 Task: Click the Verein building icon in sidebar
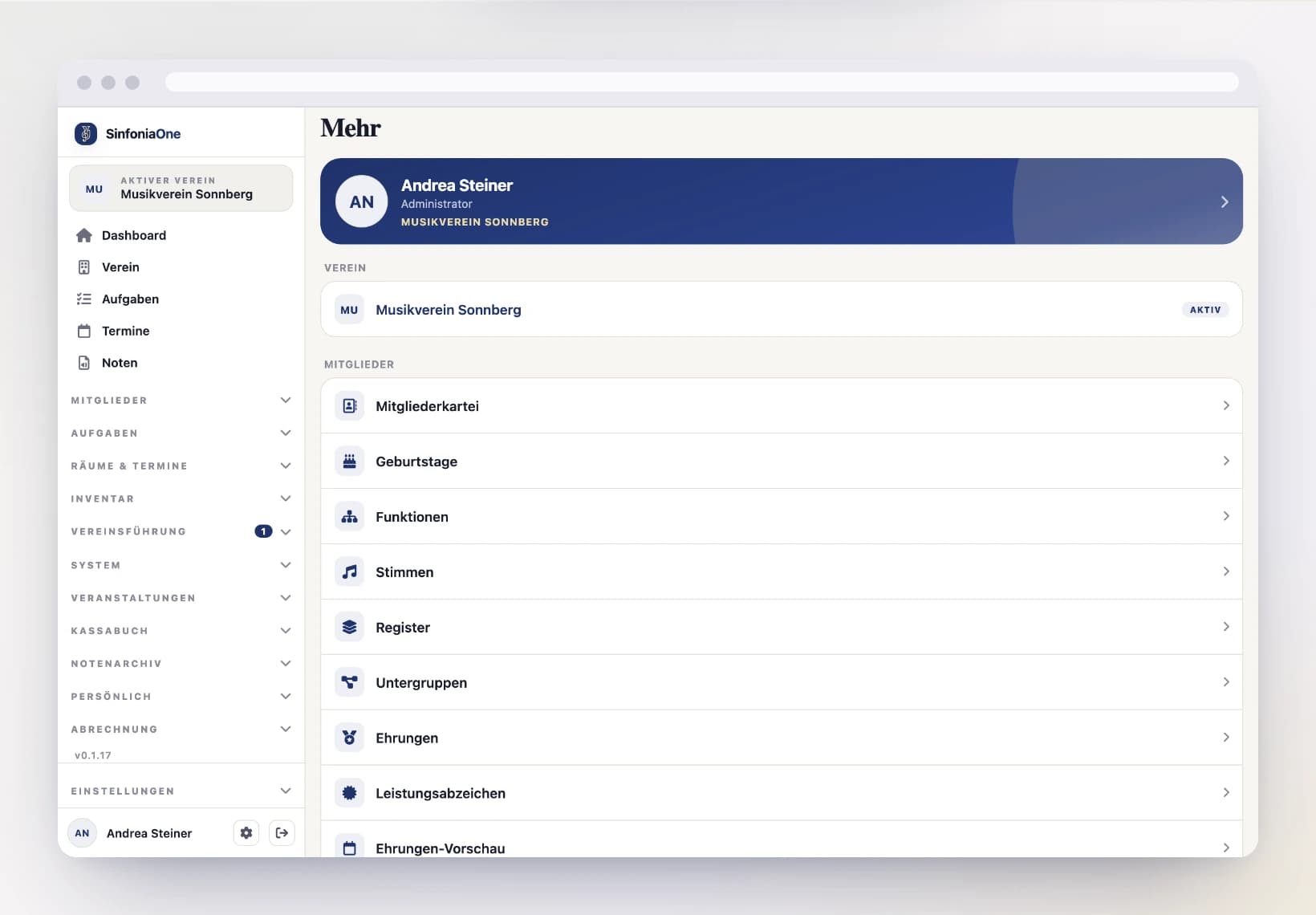coord(84,267)
